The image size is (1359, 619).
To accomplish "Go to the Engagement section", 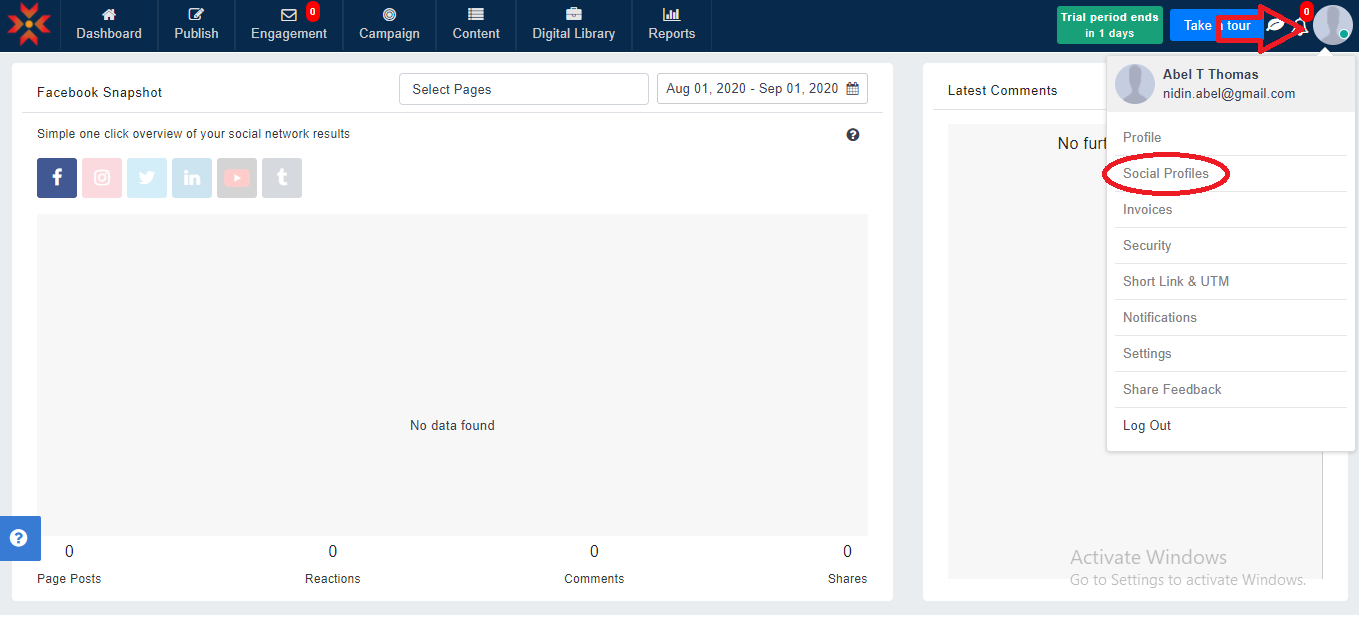I will click(x=288, y=25).
